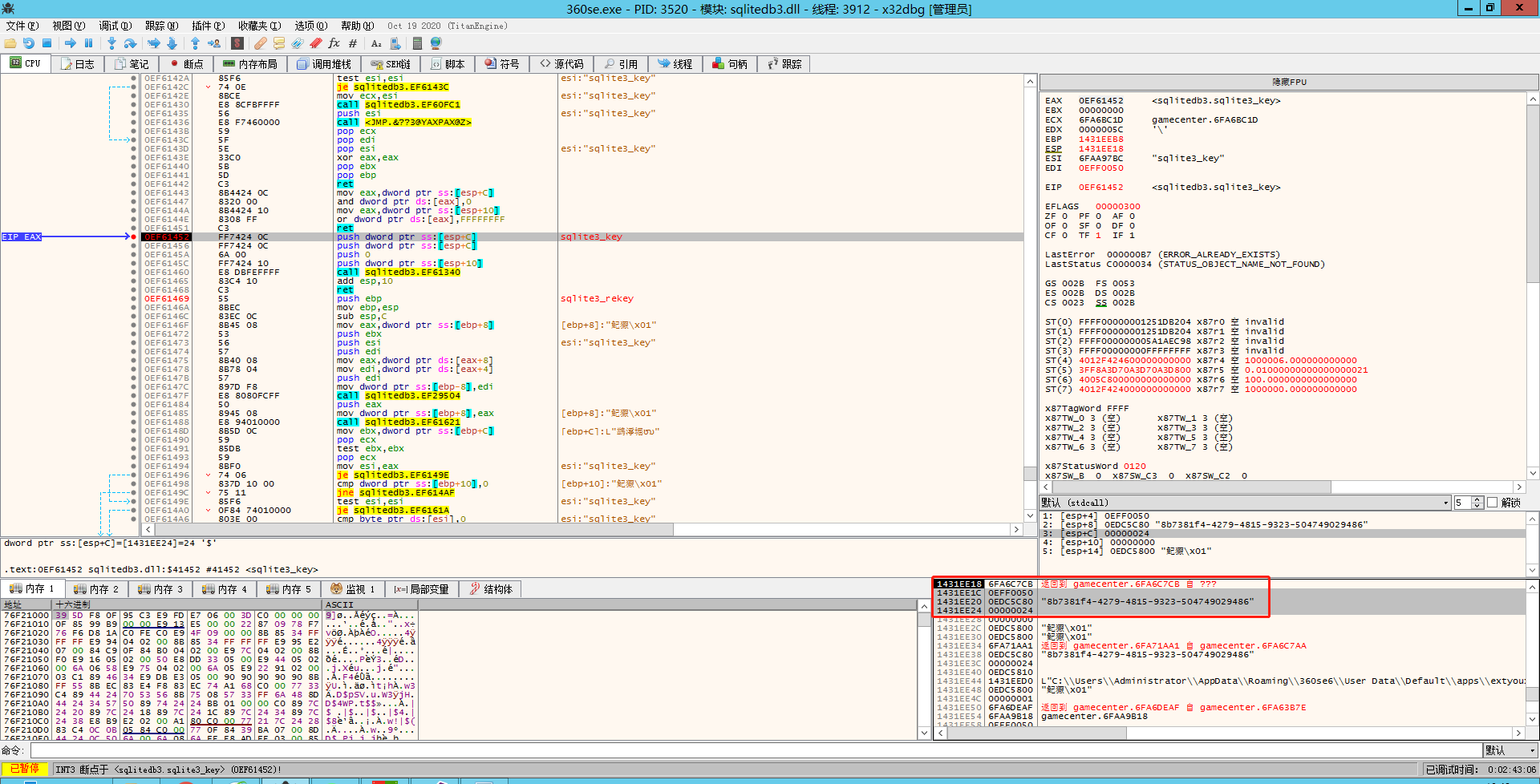Viewport: 1540px width, 784px height.
Task: Click the globe update icon
Action: 436,43
